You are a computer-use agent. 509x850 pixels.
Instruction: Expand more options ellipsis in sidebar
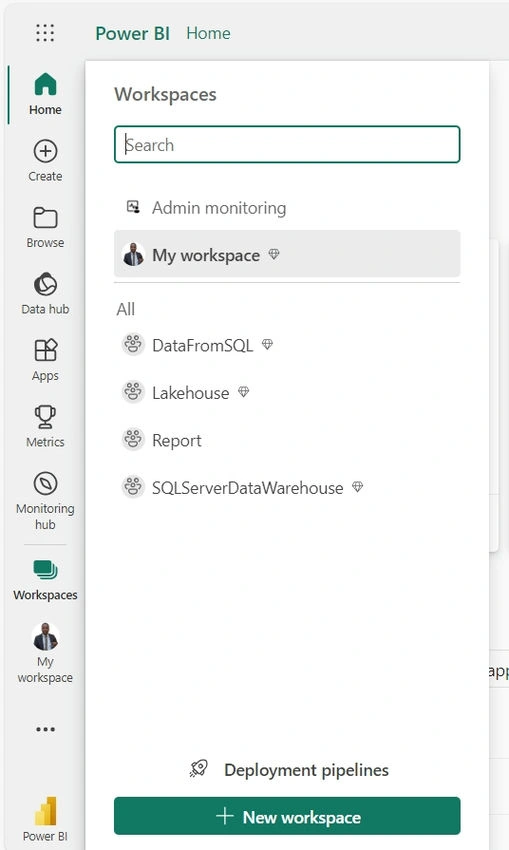point(45,729)
